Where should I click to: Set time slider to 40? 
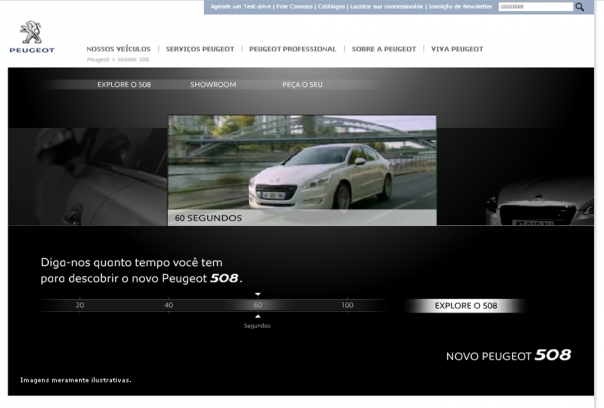click(x=169, y=305)
